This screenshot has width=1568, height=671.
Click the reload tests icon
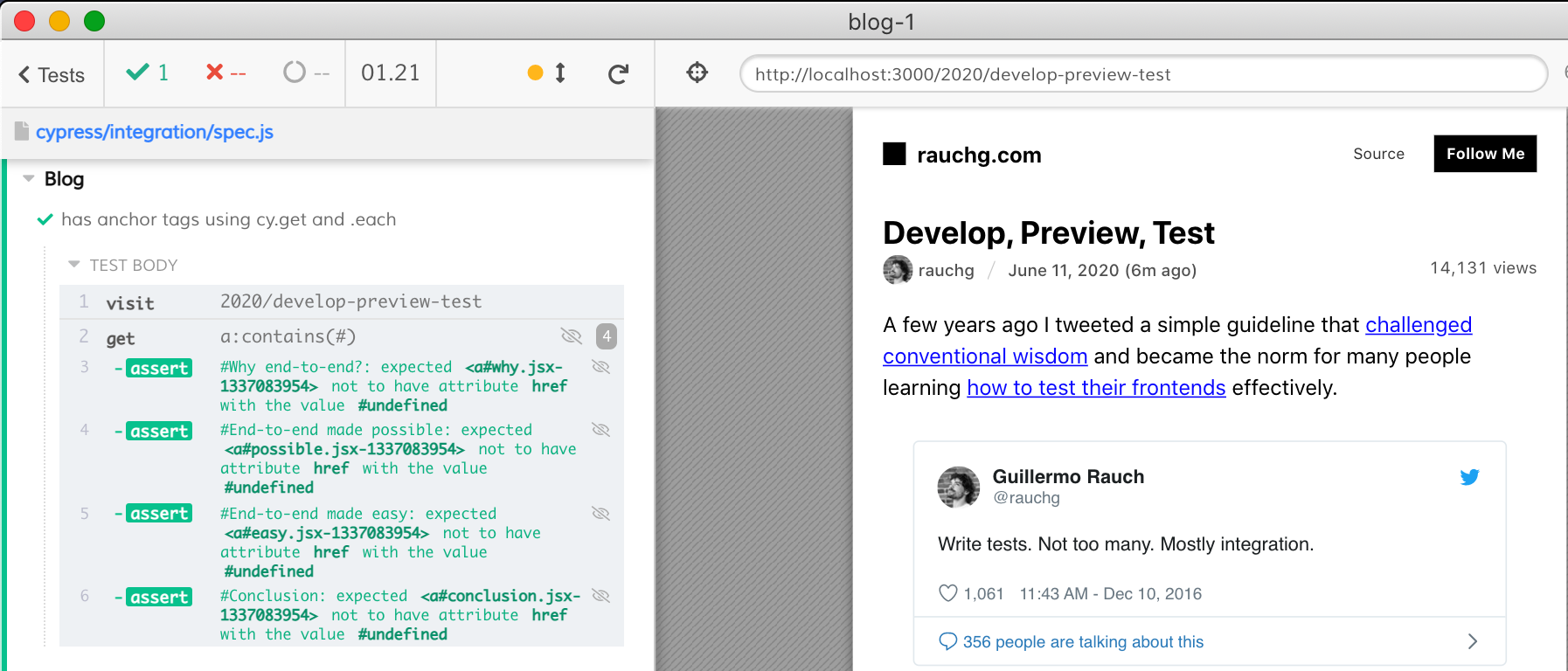pyautogui.click(x=618, y=74)
